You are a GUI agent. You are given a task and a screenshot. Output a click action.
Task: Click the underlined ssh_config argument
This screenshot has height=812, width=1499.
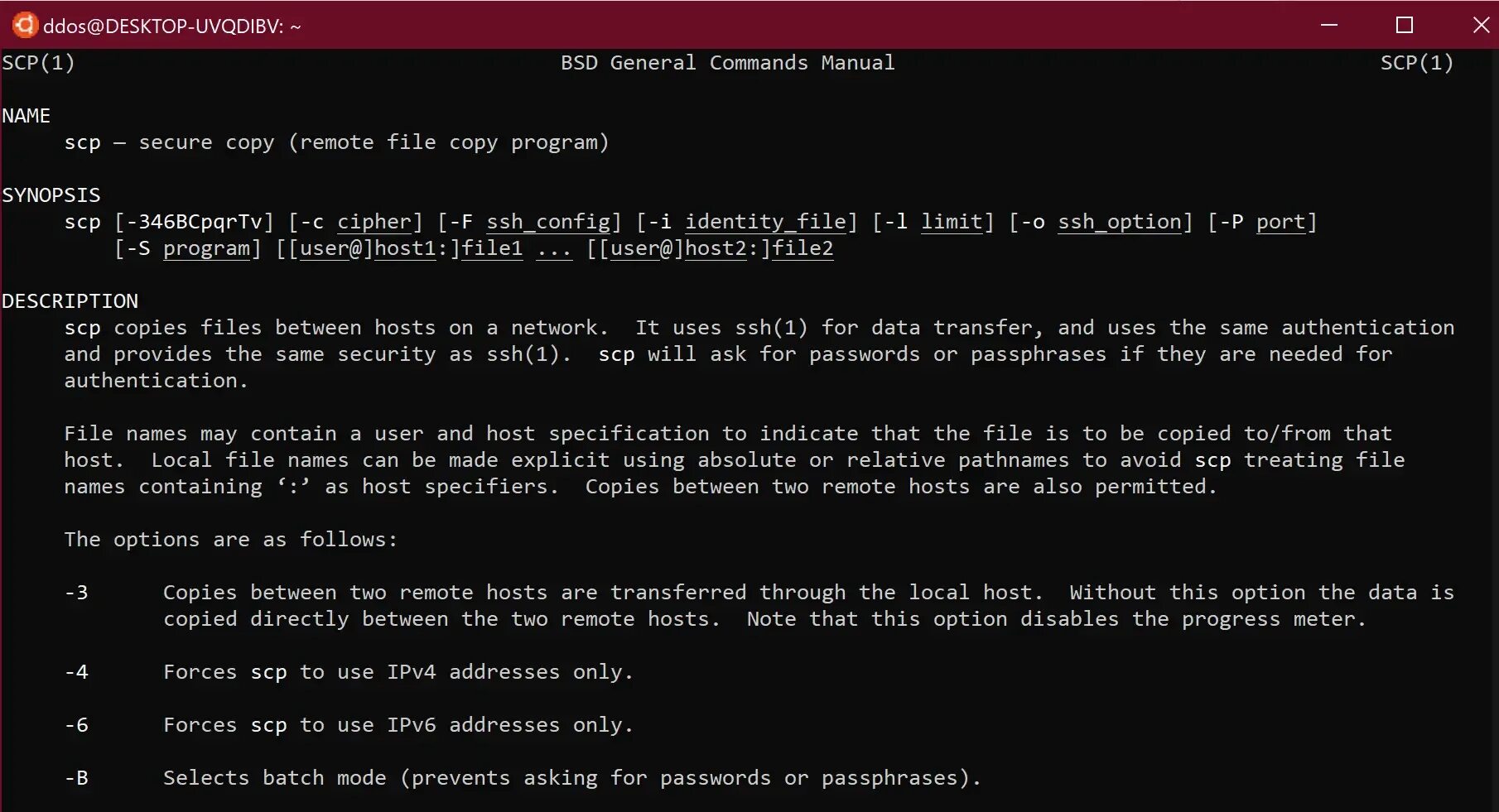click(x=548, y=222)
